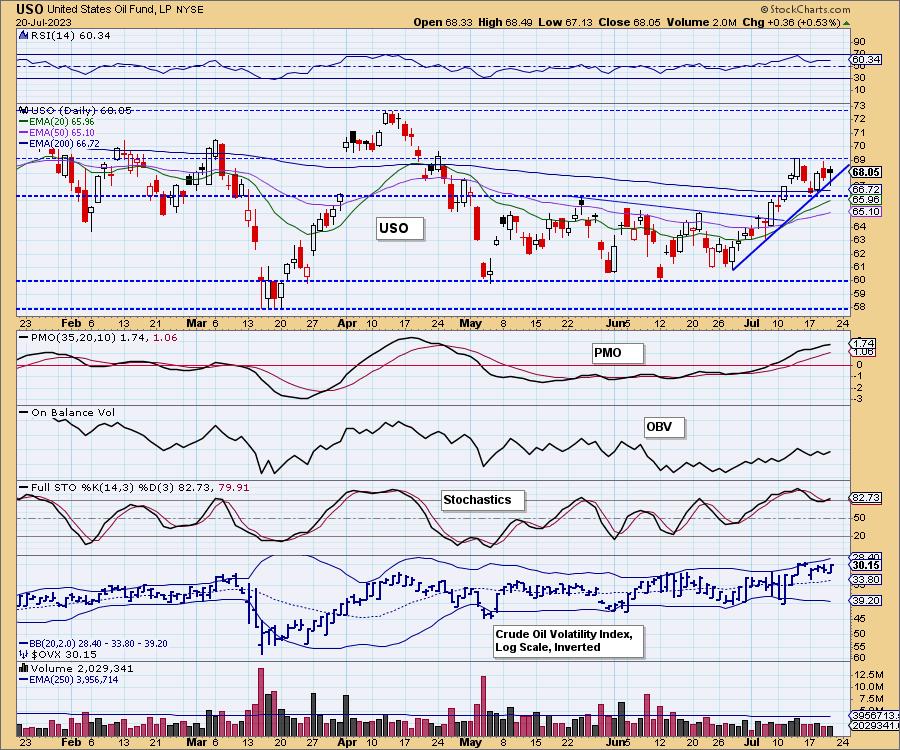Click the StockCharts.com watermark text

click(x=806, y=9)
